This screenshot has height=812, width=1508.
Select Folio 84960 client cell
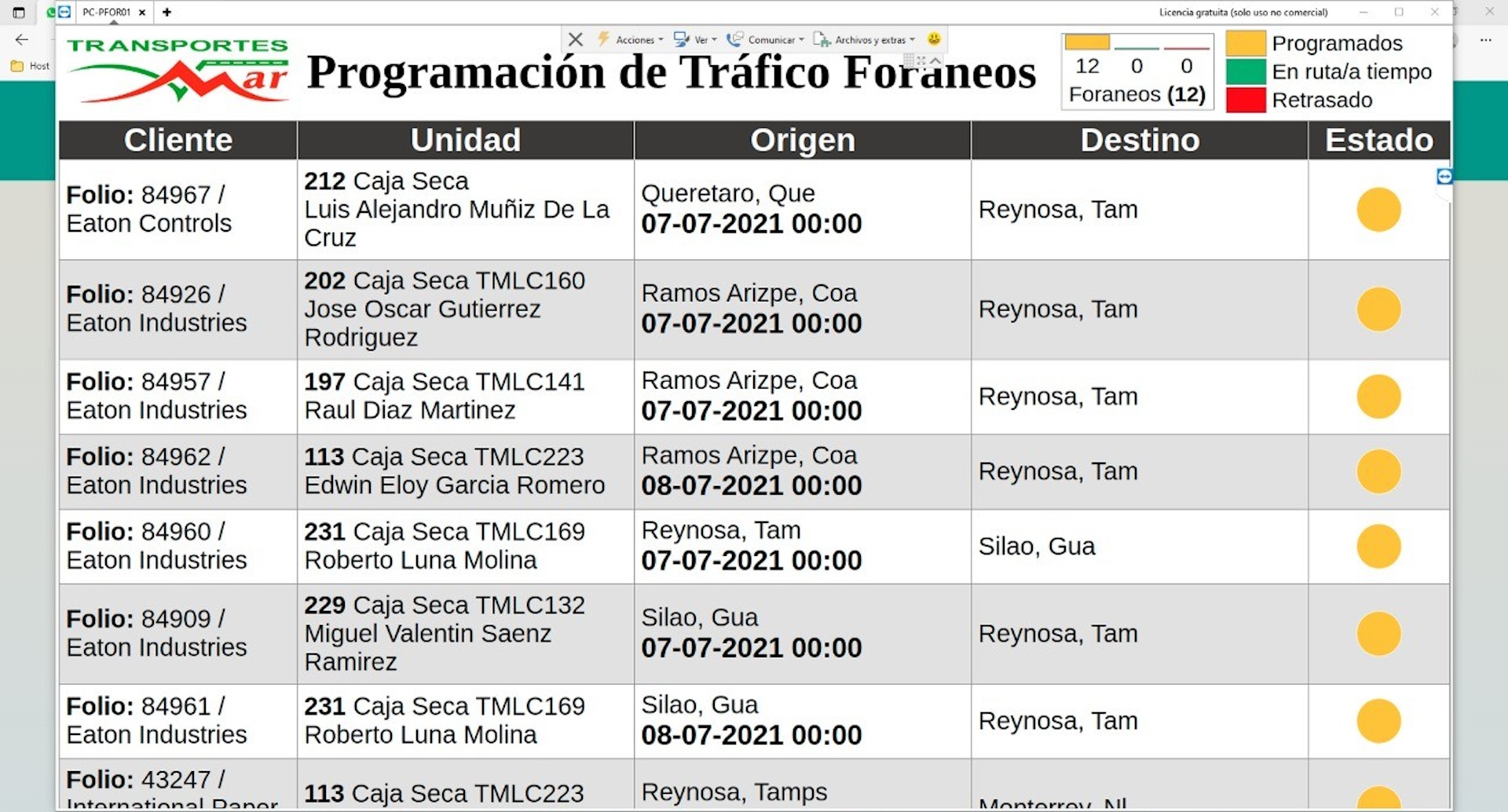click(x=178, y=547)
